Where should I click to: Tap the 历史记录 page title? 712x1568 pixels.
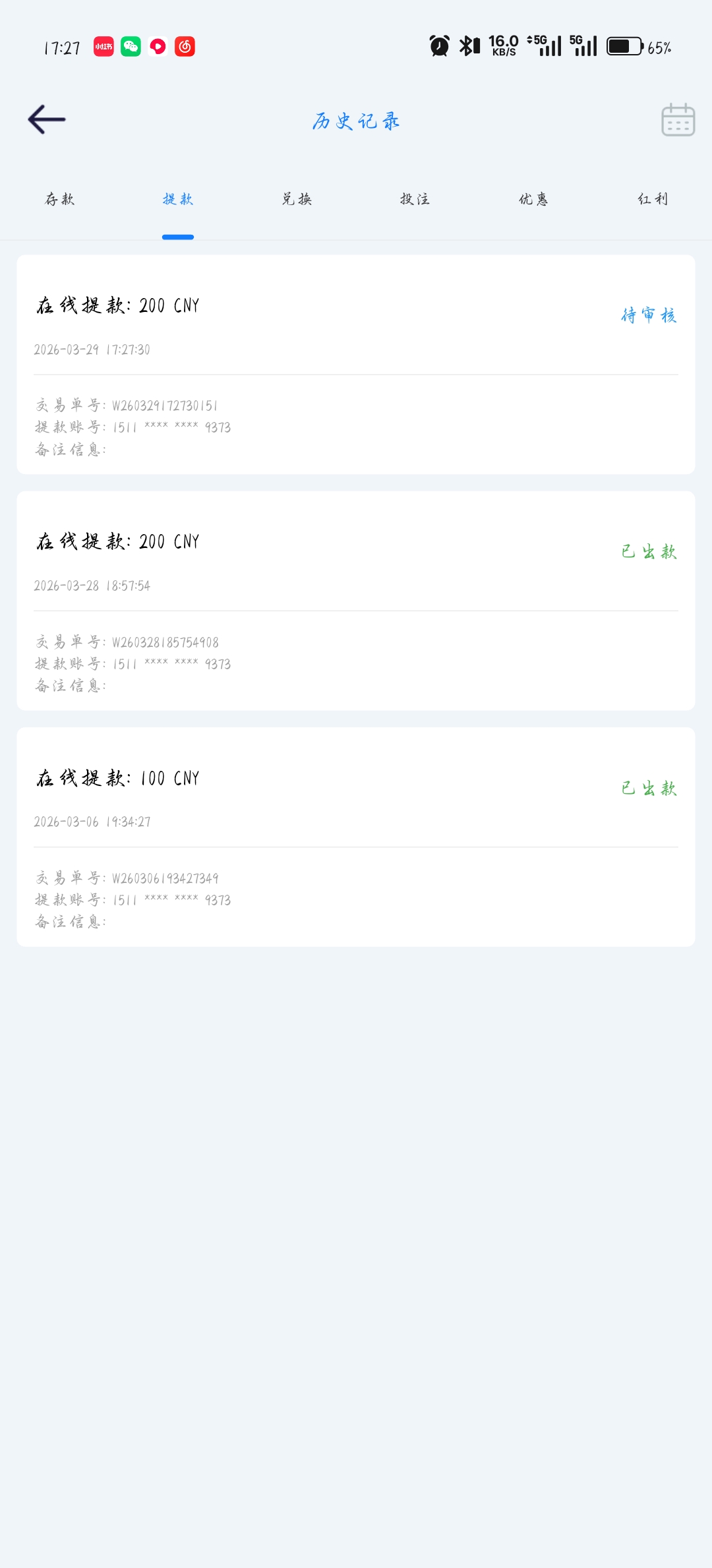[356, 121]
